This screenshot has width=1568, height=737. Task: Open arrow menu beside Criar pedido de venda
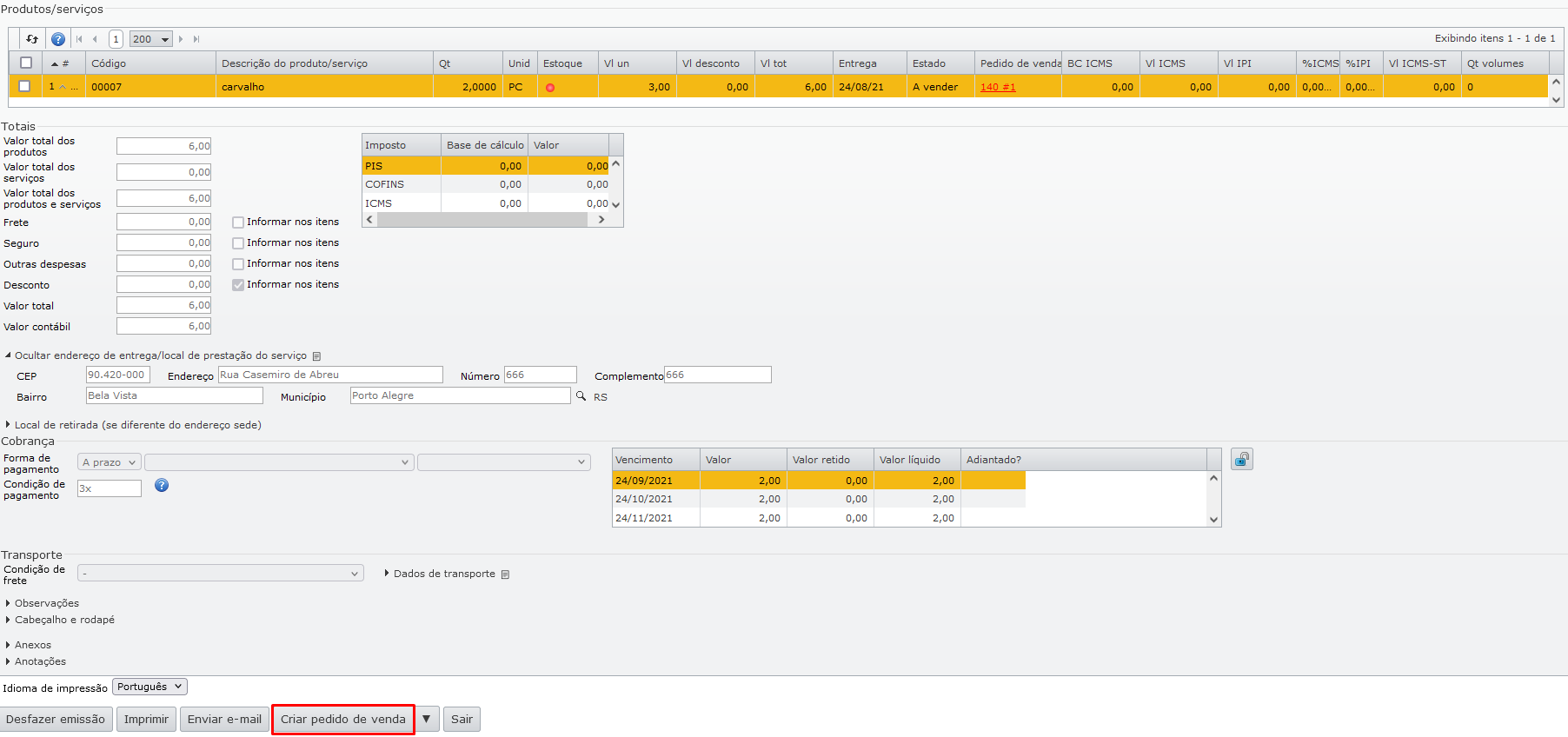pyautogui.click(x=427, y=719)
